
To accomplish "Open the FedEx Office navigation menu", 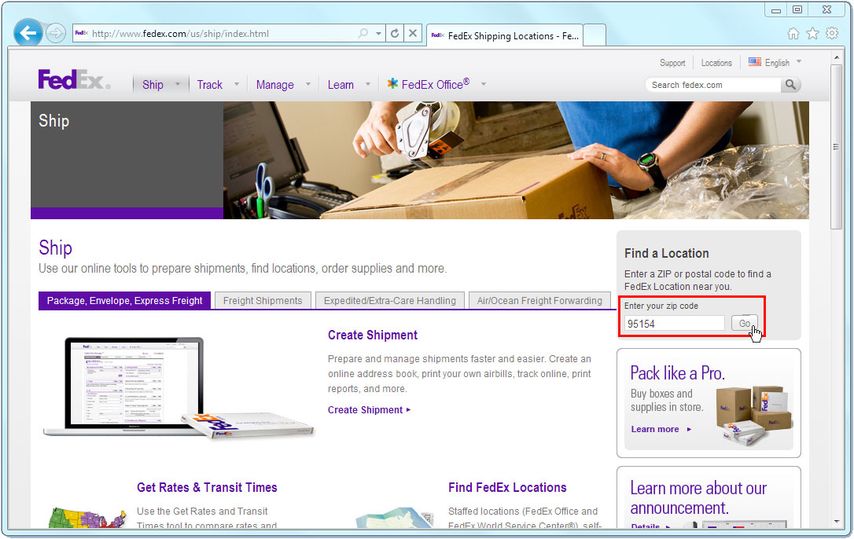I will pyautogui.click(x=428, y=84).
